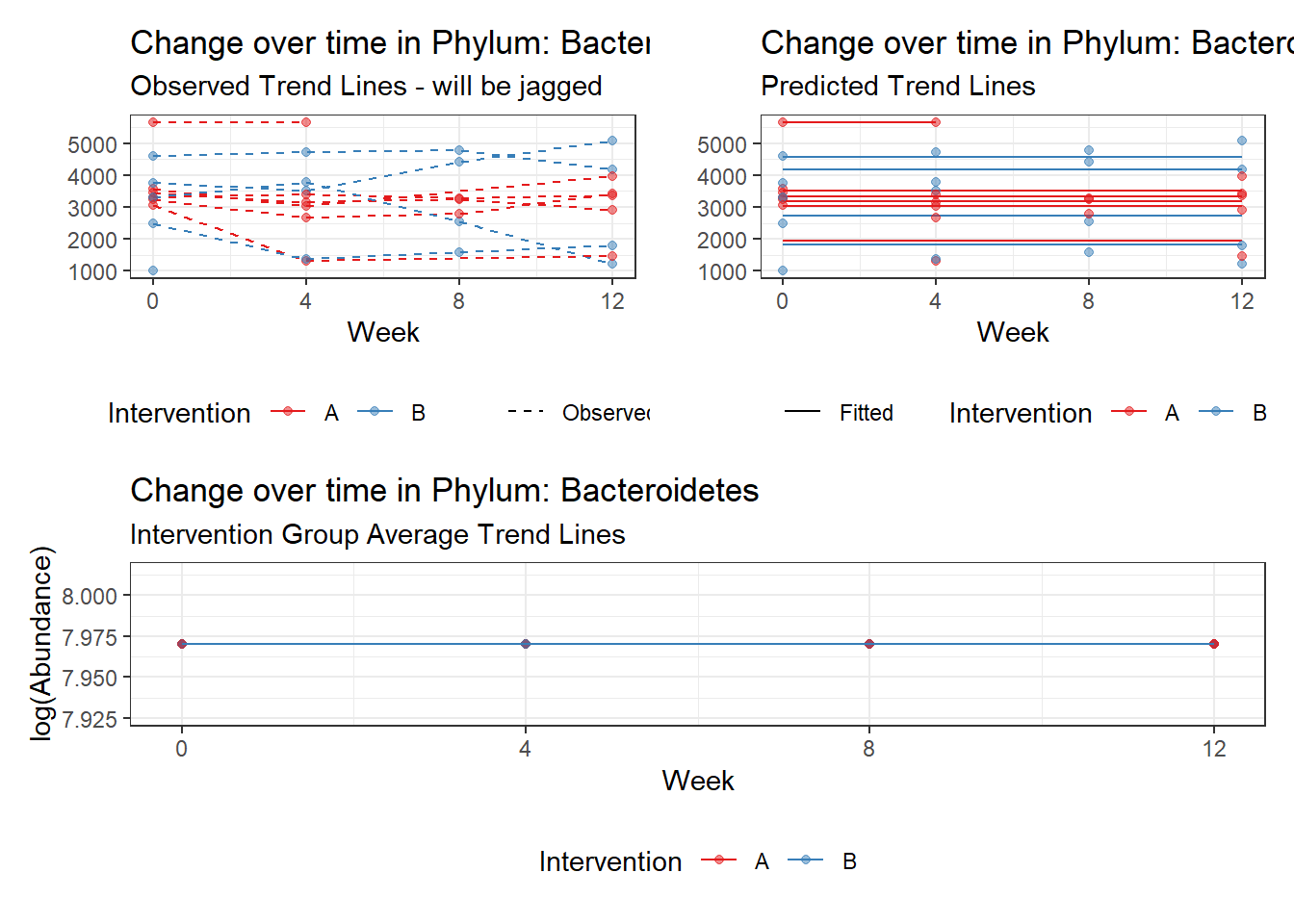Click the red A legend marker in the Observed plot legend
Screen dimensions: 1294x924
[288, 412]
